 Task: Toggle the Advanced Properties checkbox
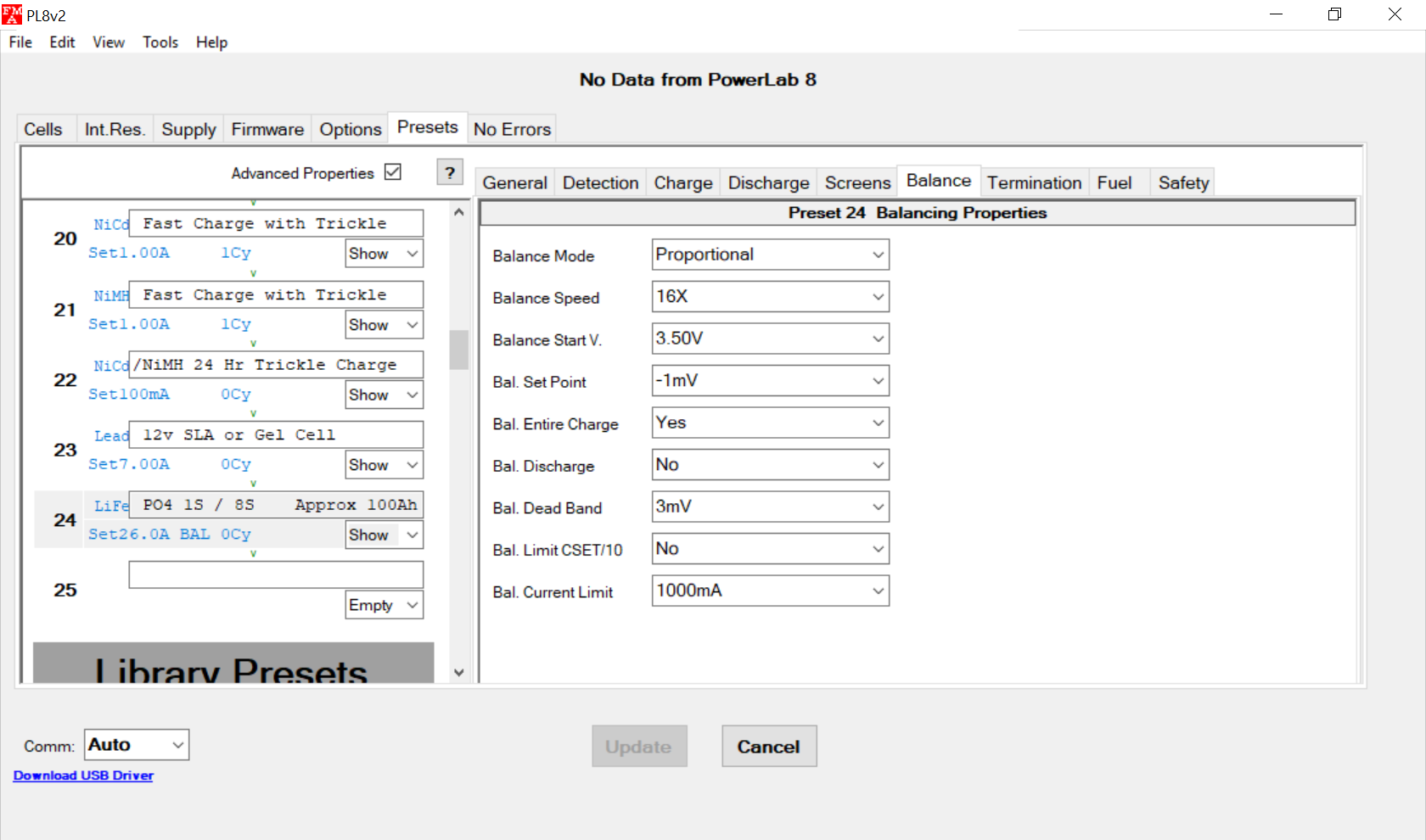coord(393,172)
